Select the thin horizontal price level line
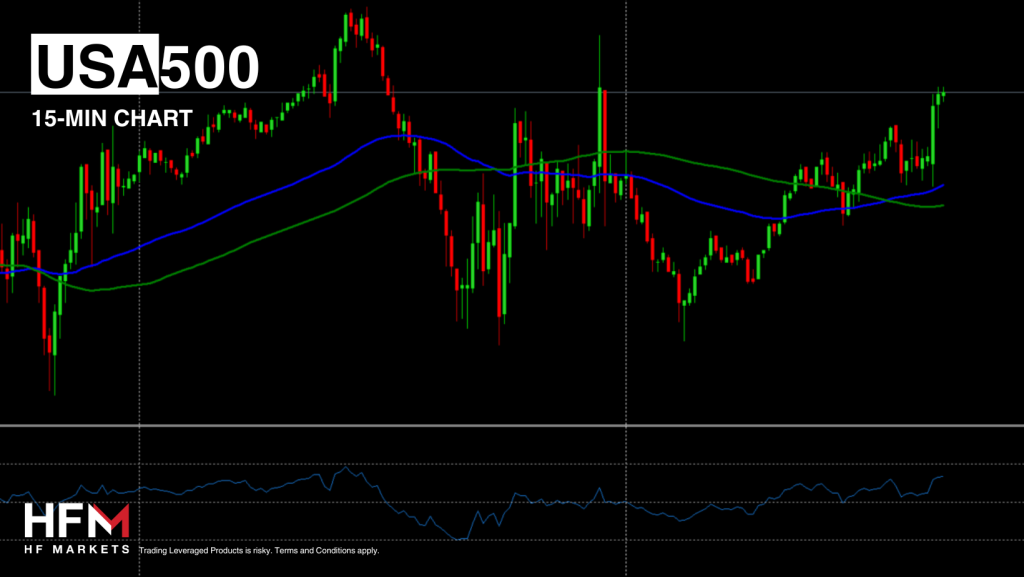 click(700, 93)
